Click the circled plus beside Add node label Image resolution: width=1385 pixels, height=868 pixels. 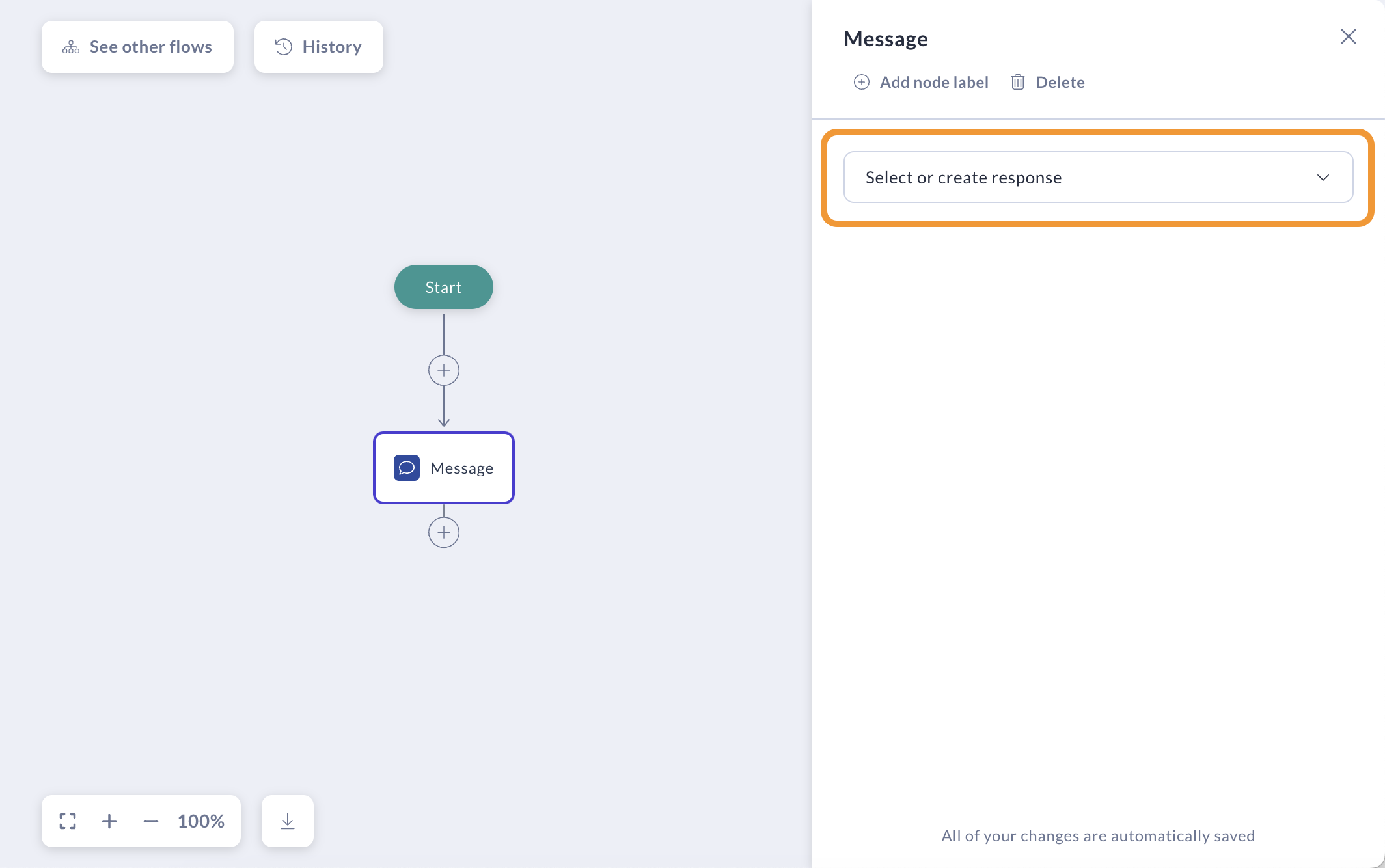coord(862,82)
